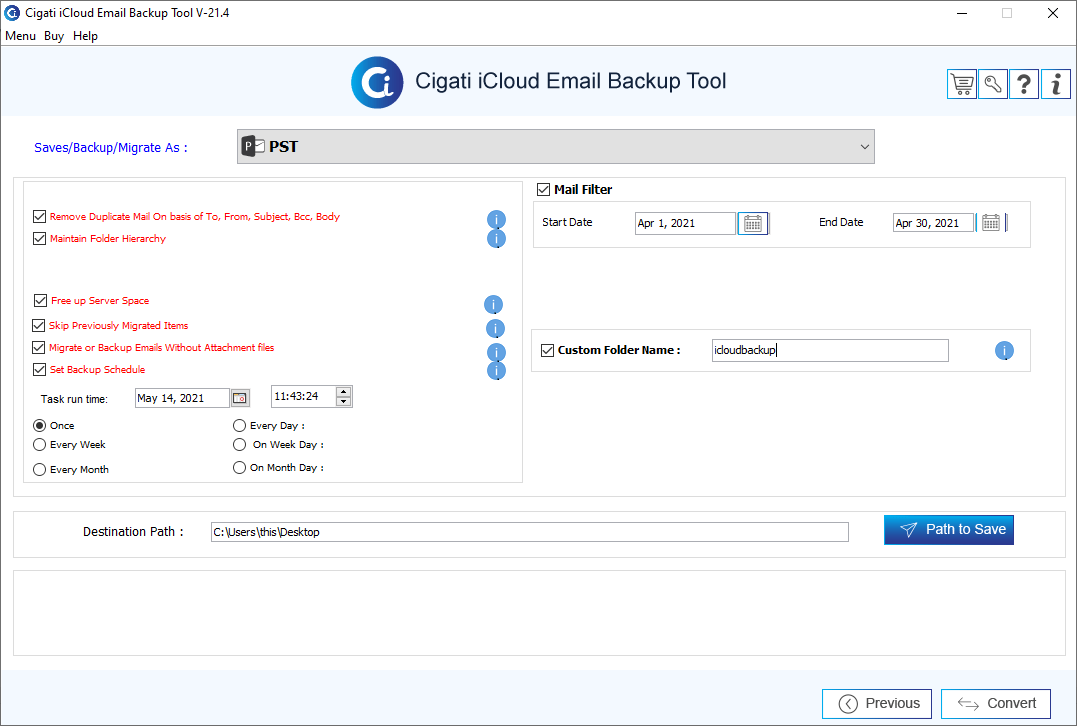Click the Cigati app icon in title bar

click(x=12, y=12)
